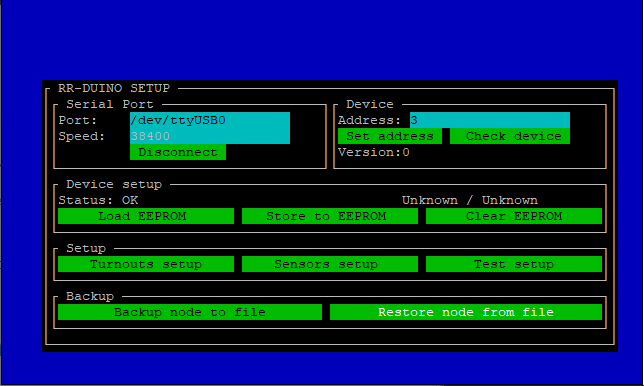Click the Device setup group label
Image resolution: width=644 pixels, height=386 pixels.
(x=114, y=184)
